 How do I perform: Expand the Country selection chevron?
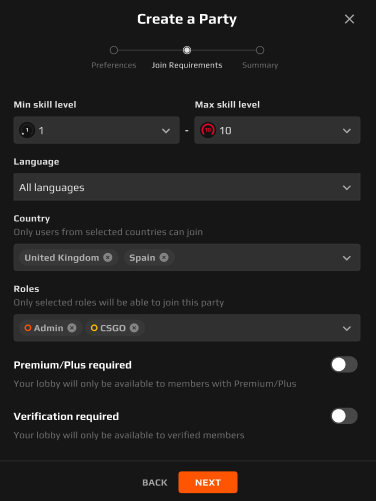tap(347, 258)
